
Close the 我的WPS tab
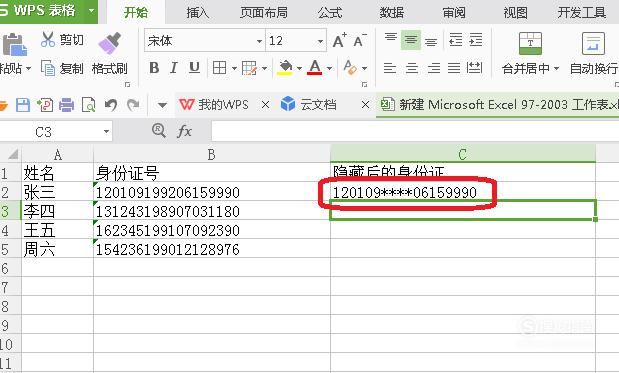(x=266, y=105)
